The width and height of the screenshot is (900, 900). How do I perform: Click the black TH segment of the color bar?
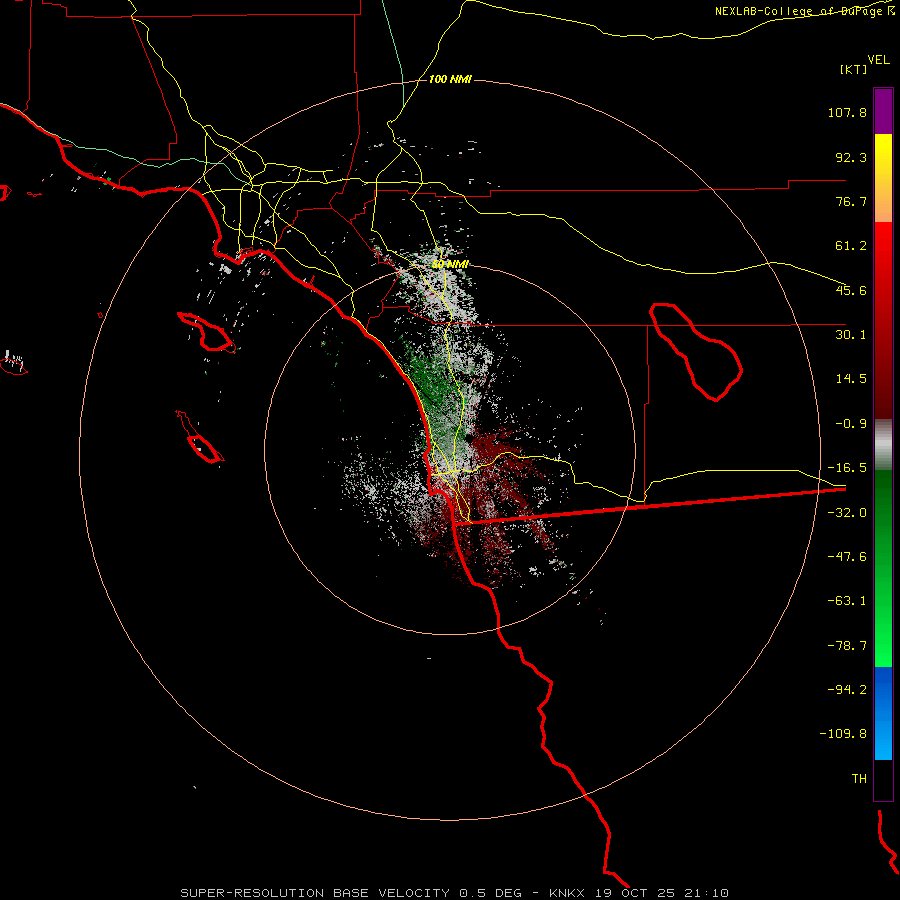click(x=883, y=780)
